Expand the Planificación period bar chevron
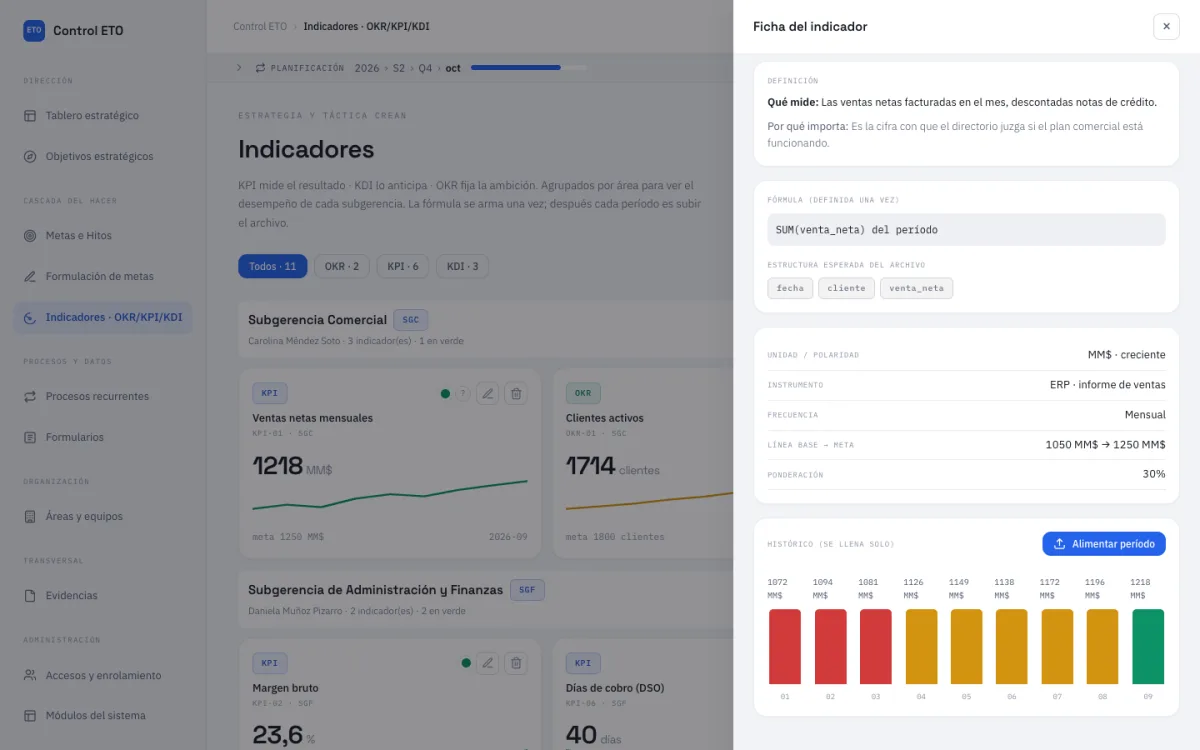Image resolution: width=1200 pixels, height=750 pixels. (239, 68)
